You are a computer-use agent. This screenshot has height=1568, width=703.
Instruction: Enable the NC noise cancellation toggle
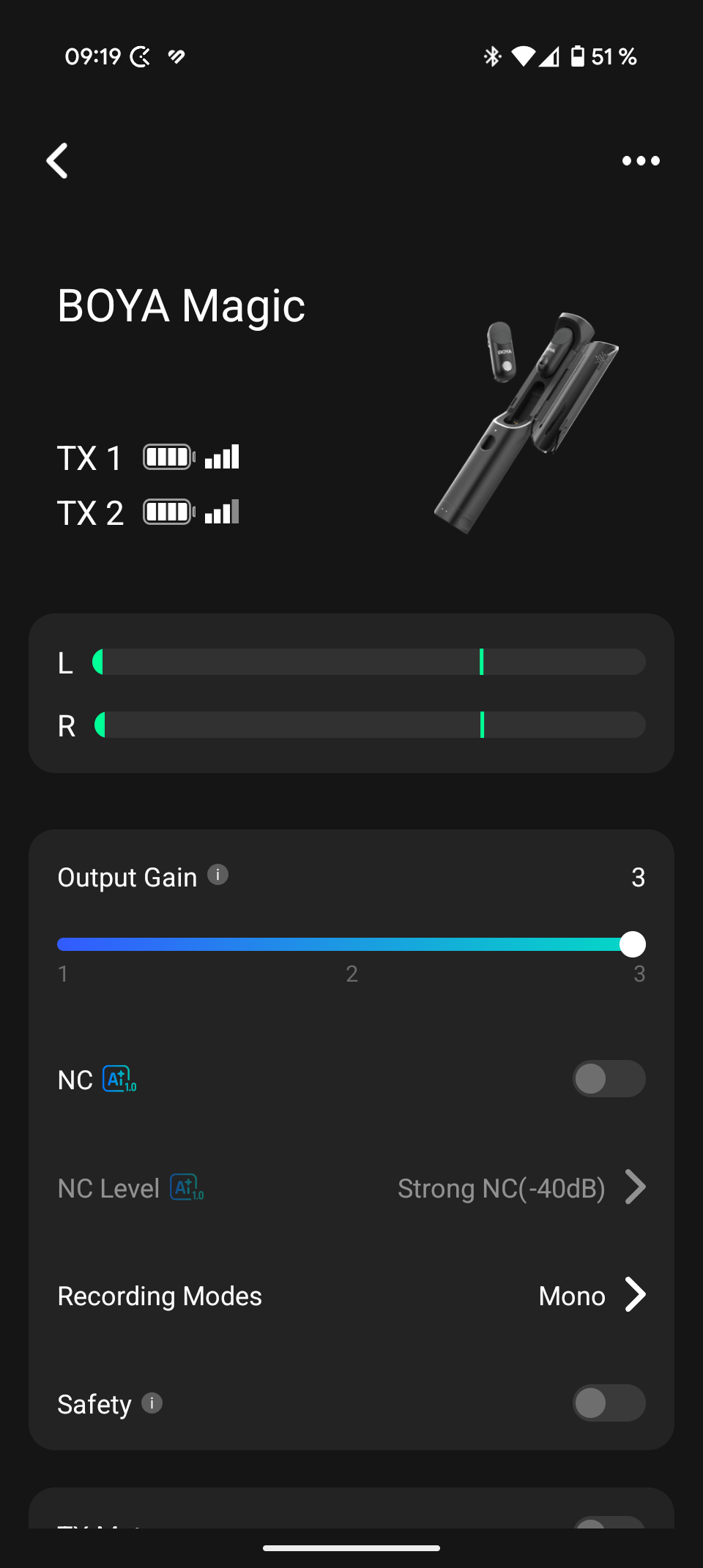[609, 1079]
